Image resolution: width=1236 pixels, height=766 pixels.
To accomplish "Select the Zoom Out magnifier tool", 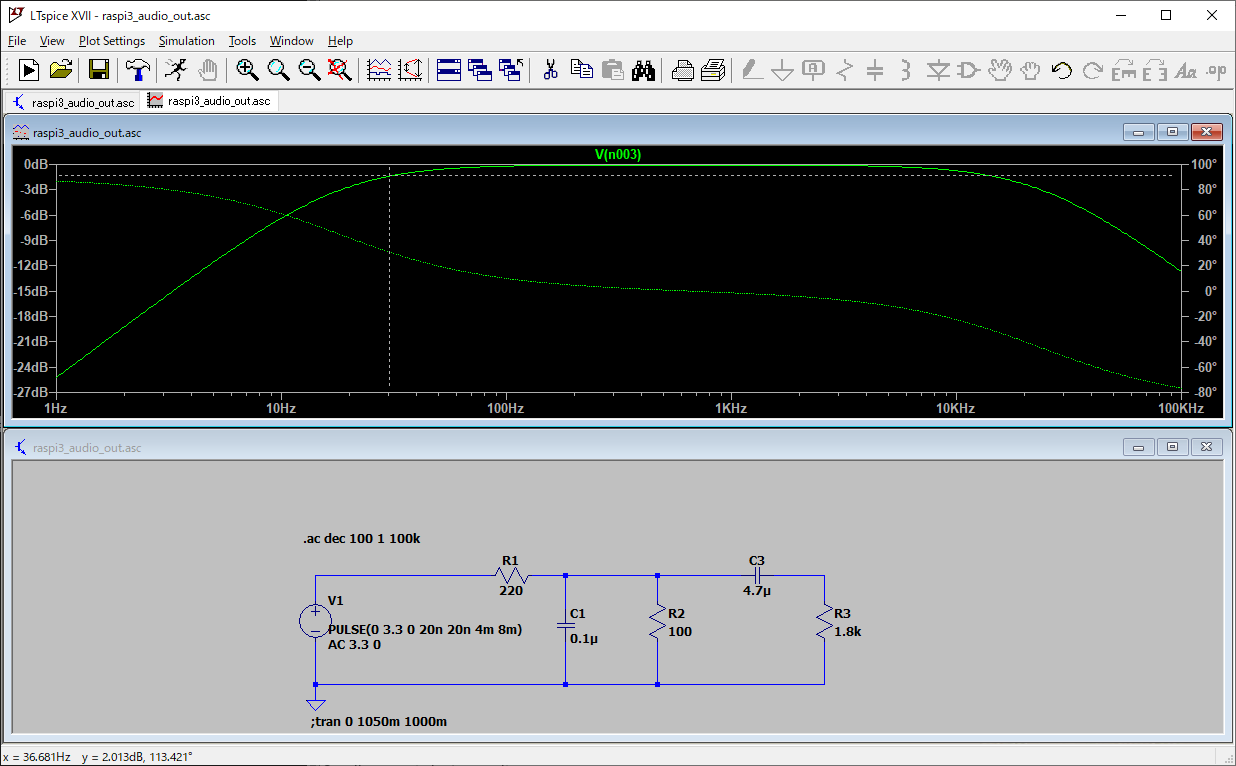I will [x=309, y=70].
